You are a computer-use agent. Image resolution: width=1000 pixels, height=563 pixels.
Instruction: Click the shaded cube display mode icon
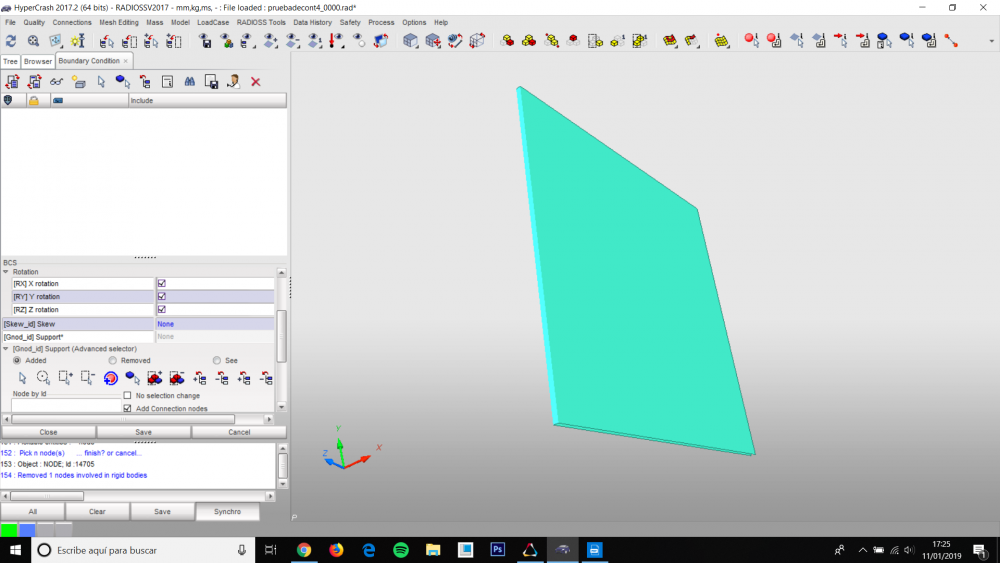(410, 41)
